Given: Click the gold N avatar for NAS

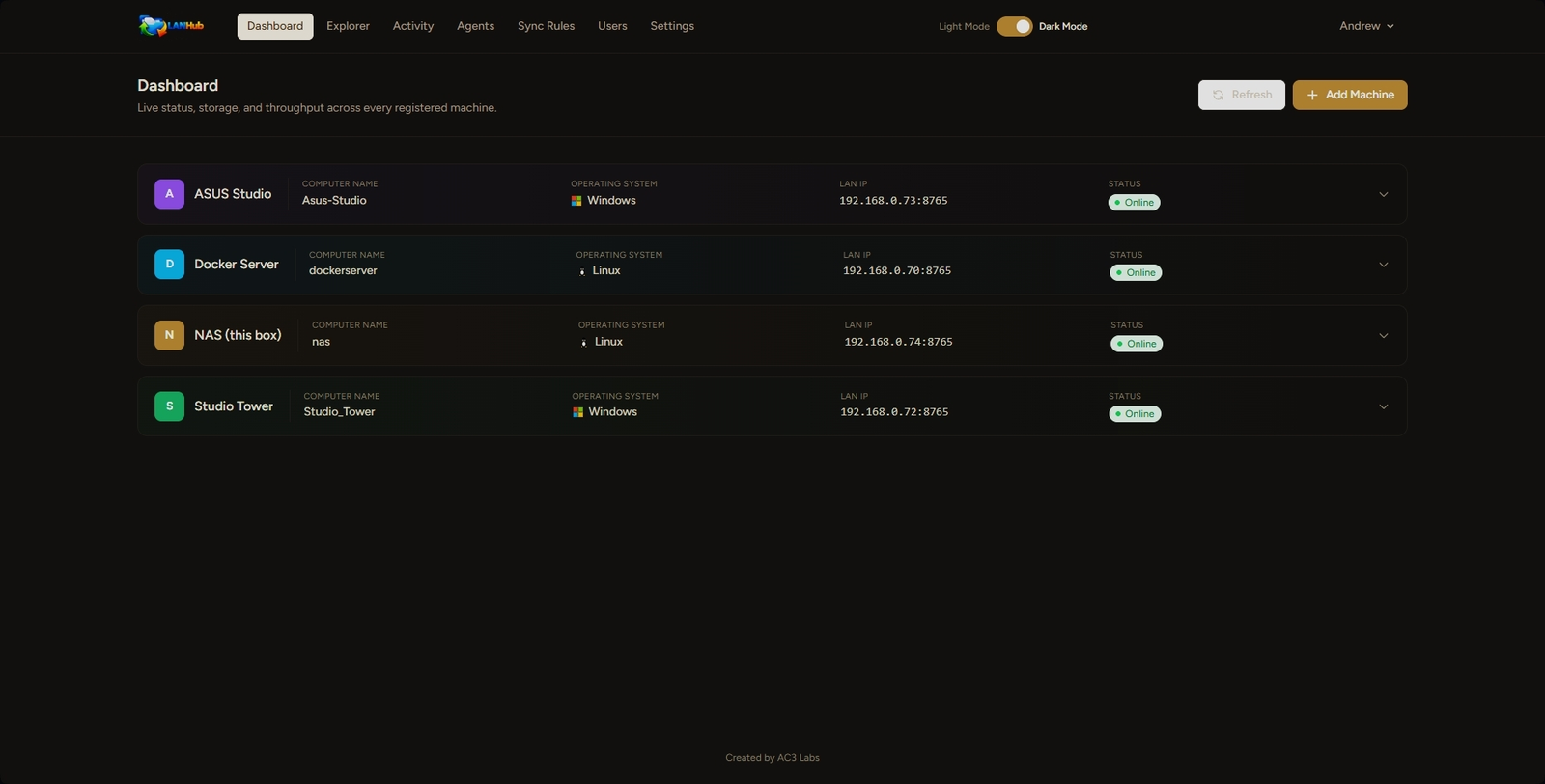Looking at the screenshot, I should (169, 335).
